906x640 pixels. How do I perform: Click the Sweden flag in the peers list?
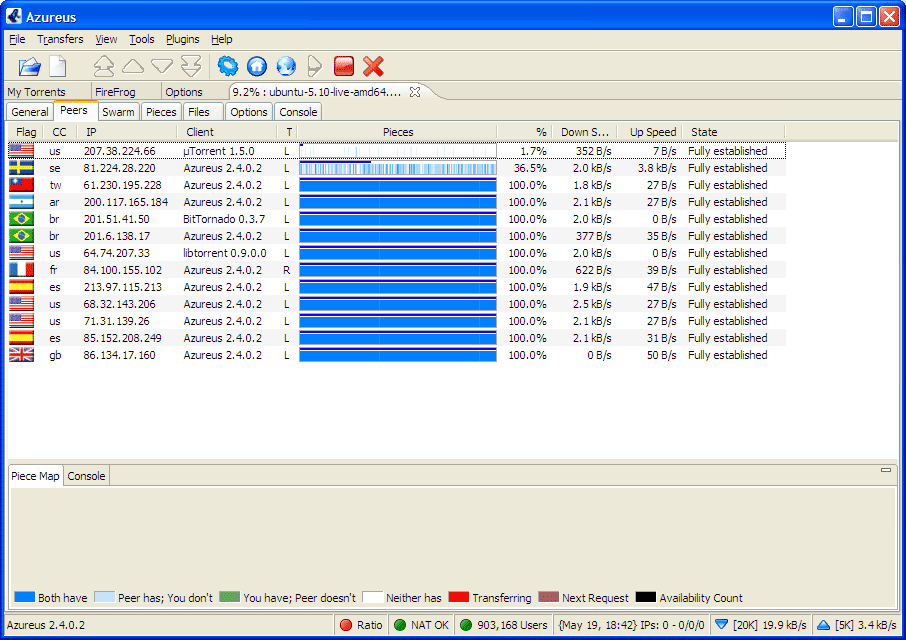pyautogui.click(x=21, y=168)
